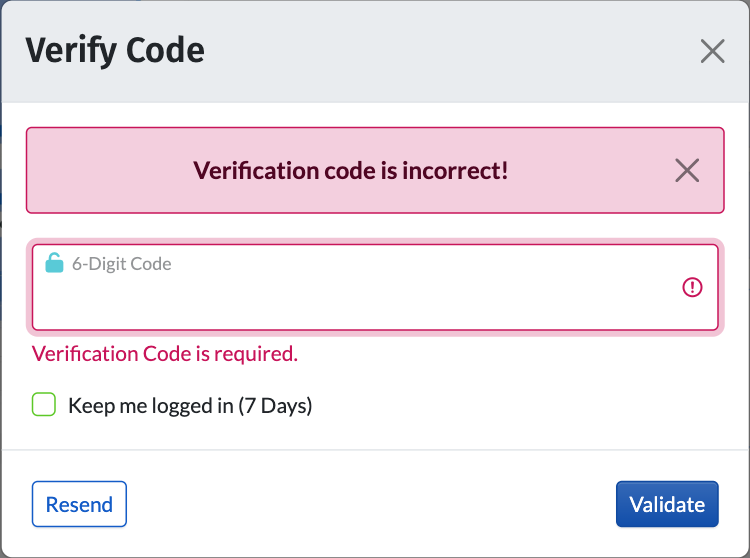The width and height of the screenshot is (750, 558).
Task: Click the '(7 Days)' text in checkbox label
Action: tap(275, 406)
